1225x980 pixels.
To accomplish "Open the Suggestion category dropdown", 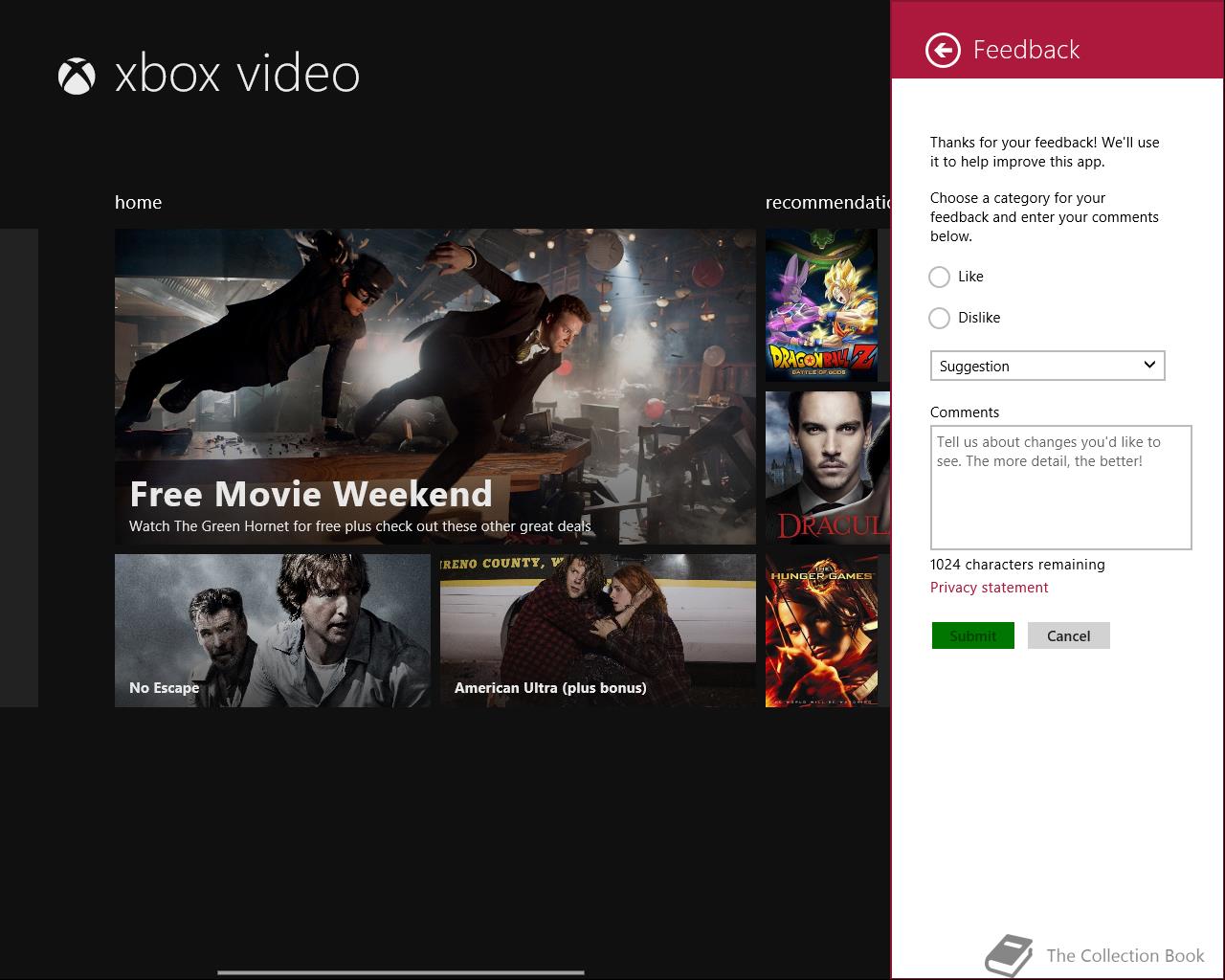I will click(x=1048, y=366).
